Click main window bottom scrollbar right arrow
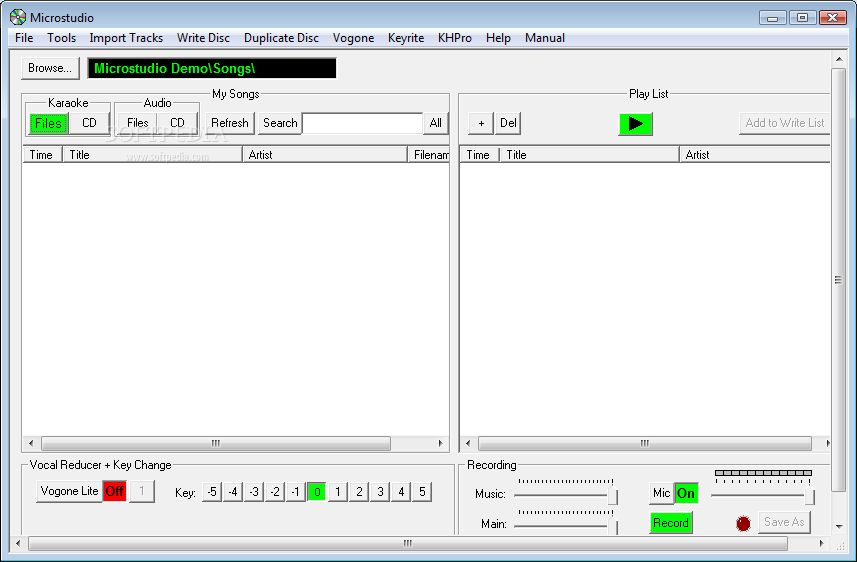 click(x=821, y=543)
